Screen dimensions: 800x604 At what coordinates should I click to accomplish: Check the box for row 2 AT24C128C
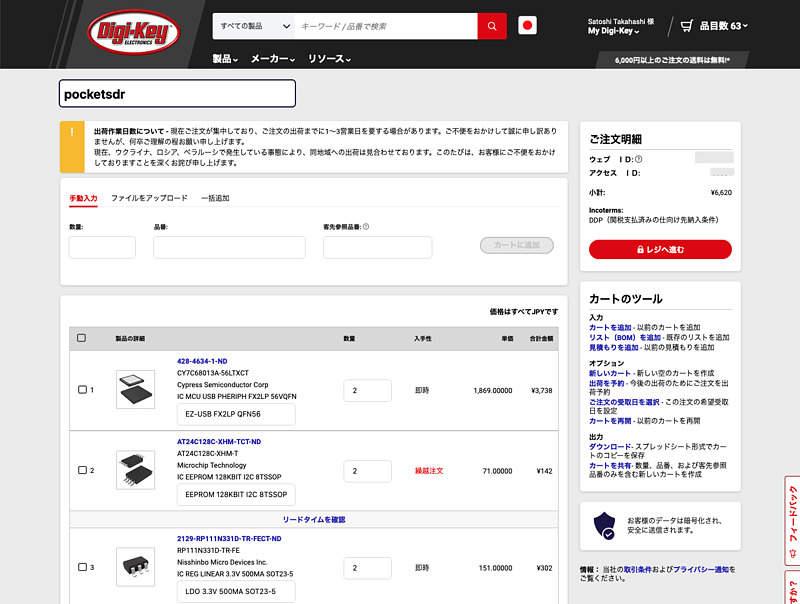(x=82, y=470)
